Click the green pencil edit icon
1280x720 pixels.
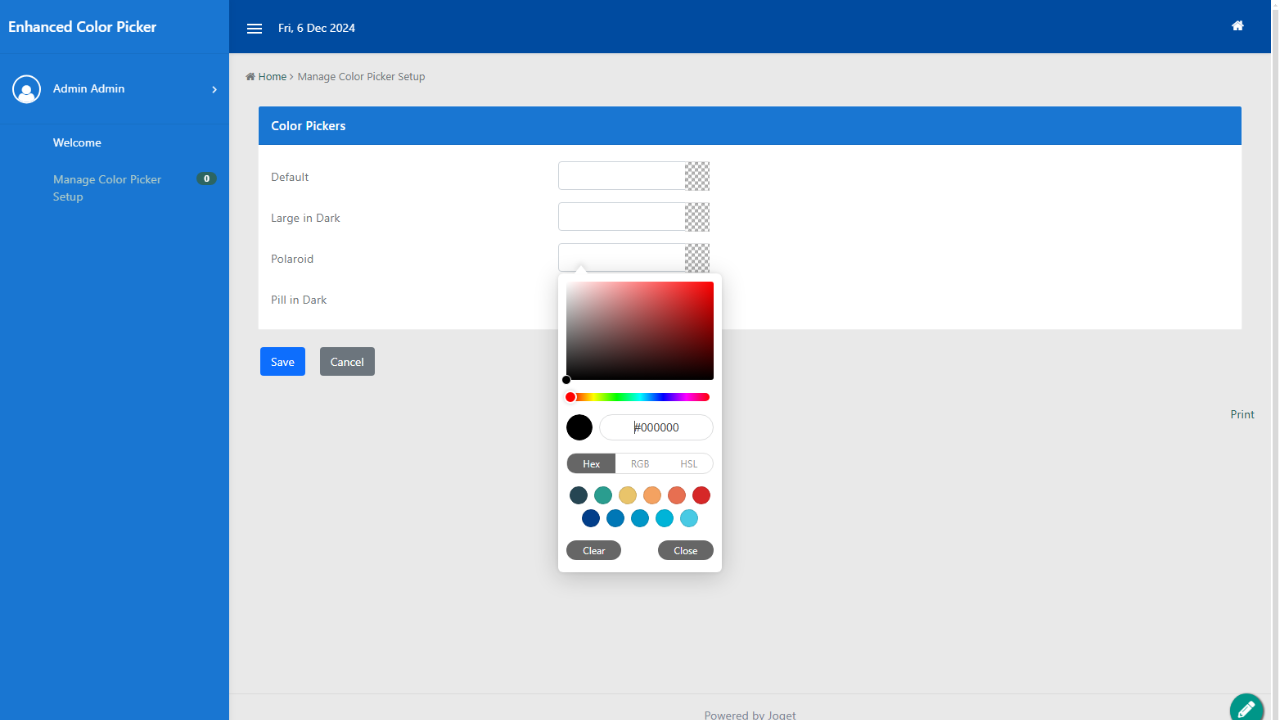click(1246, 708)
